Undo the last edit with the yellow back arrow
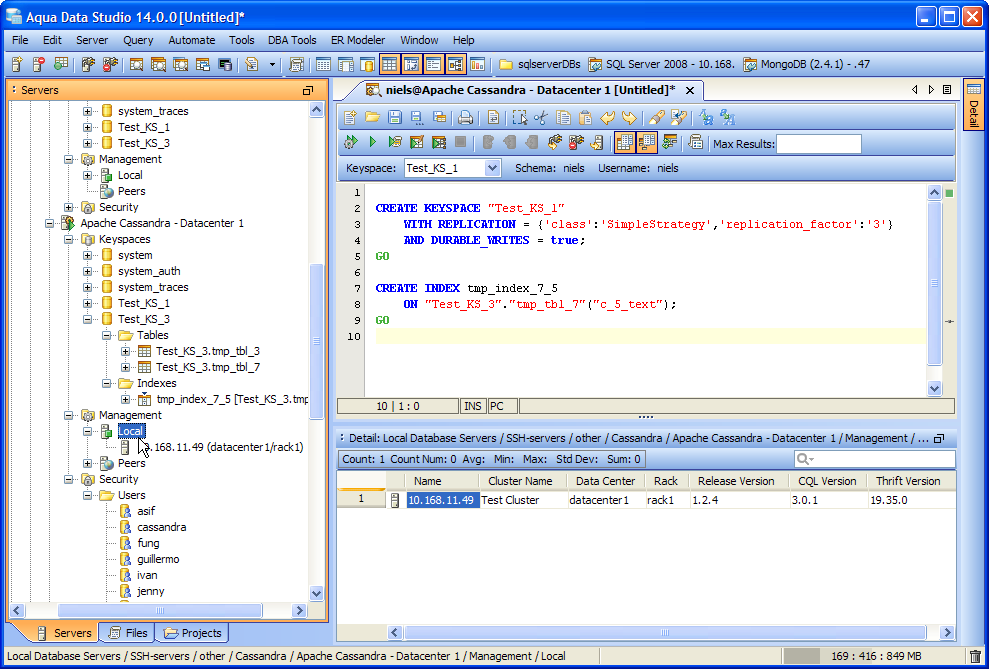The image size is (989, 669). [x=607, y=117]
